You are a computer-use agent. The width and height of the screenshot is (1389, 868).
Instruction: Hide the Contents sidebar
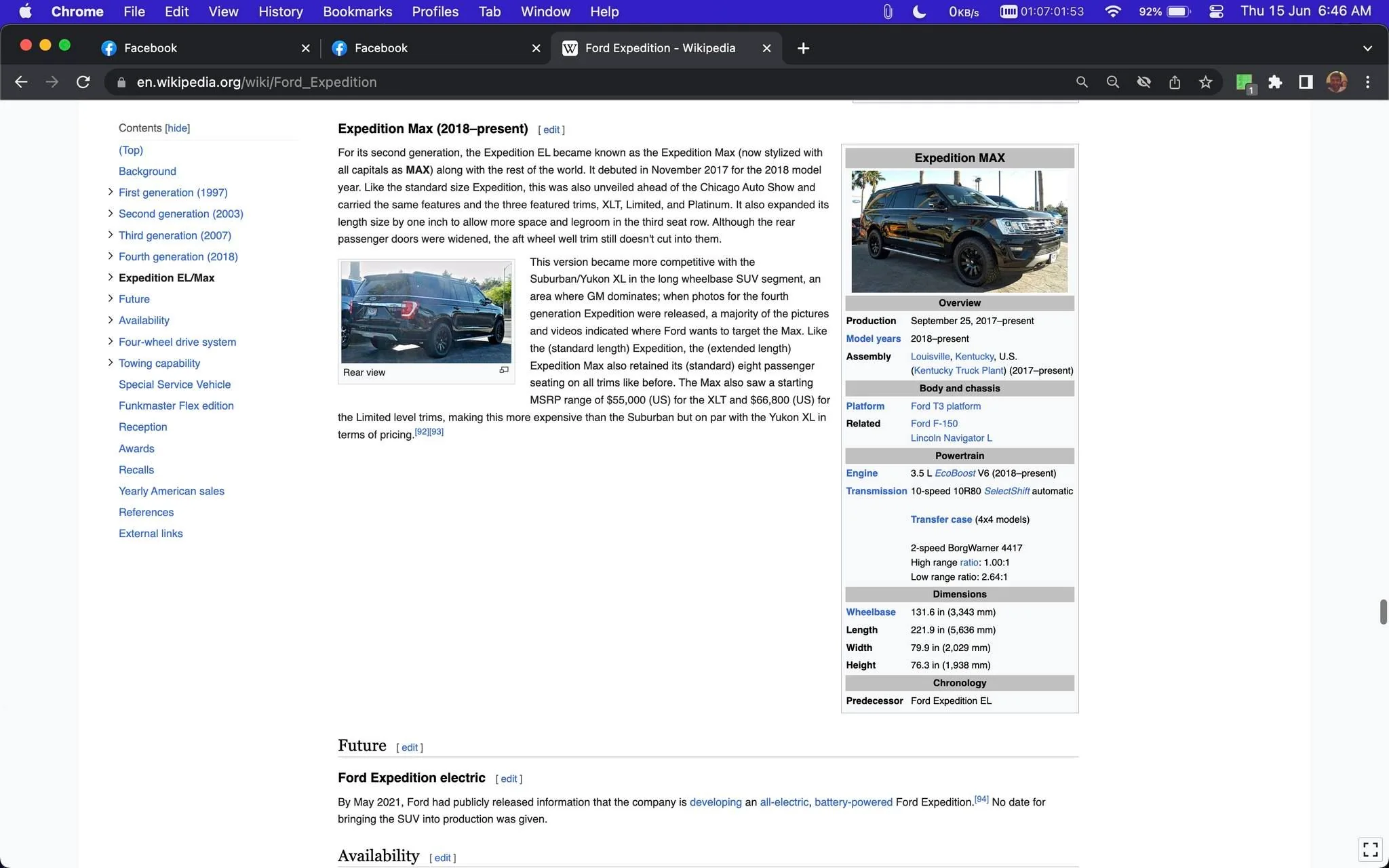pyautogui.click(x=178, y=128)
